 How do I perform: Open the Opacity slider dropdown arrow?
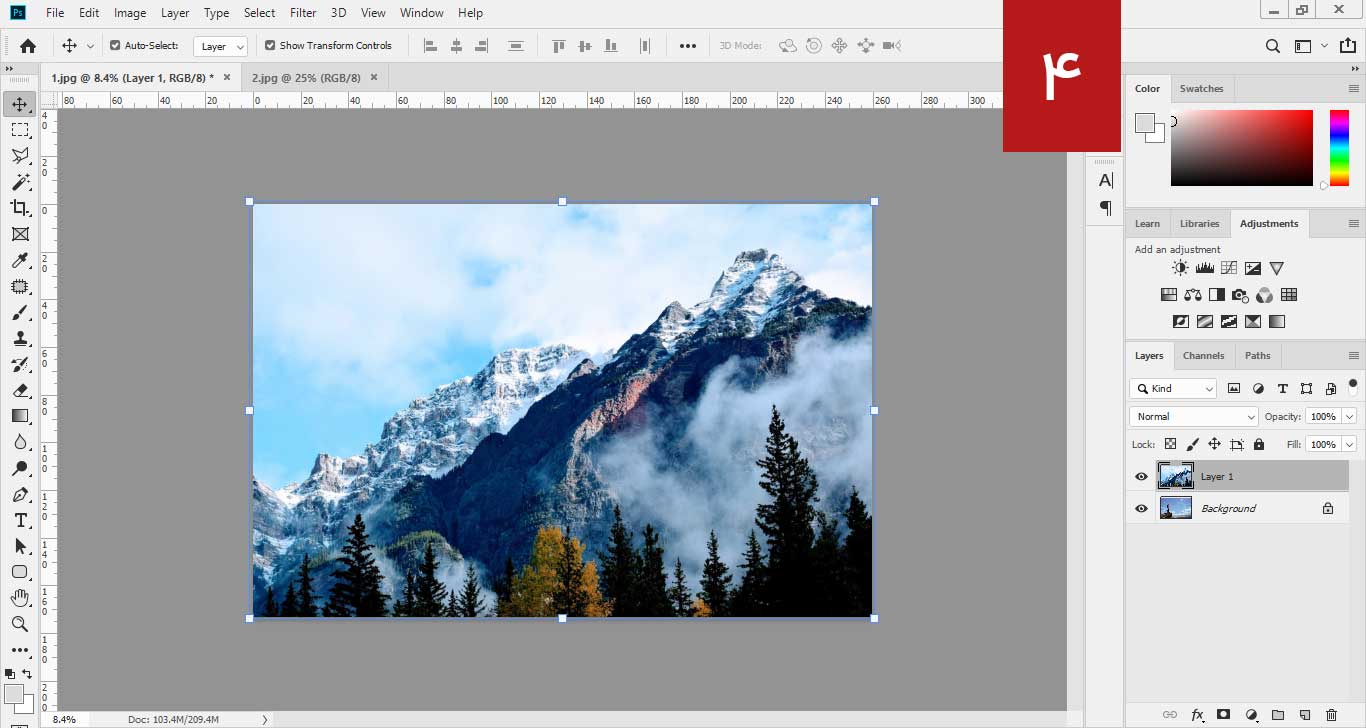click(x=1350, y=416)
